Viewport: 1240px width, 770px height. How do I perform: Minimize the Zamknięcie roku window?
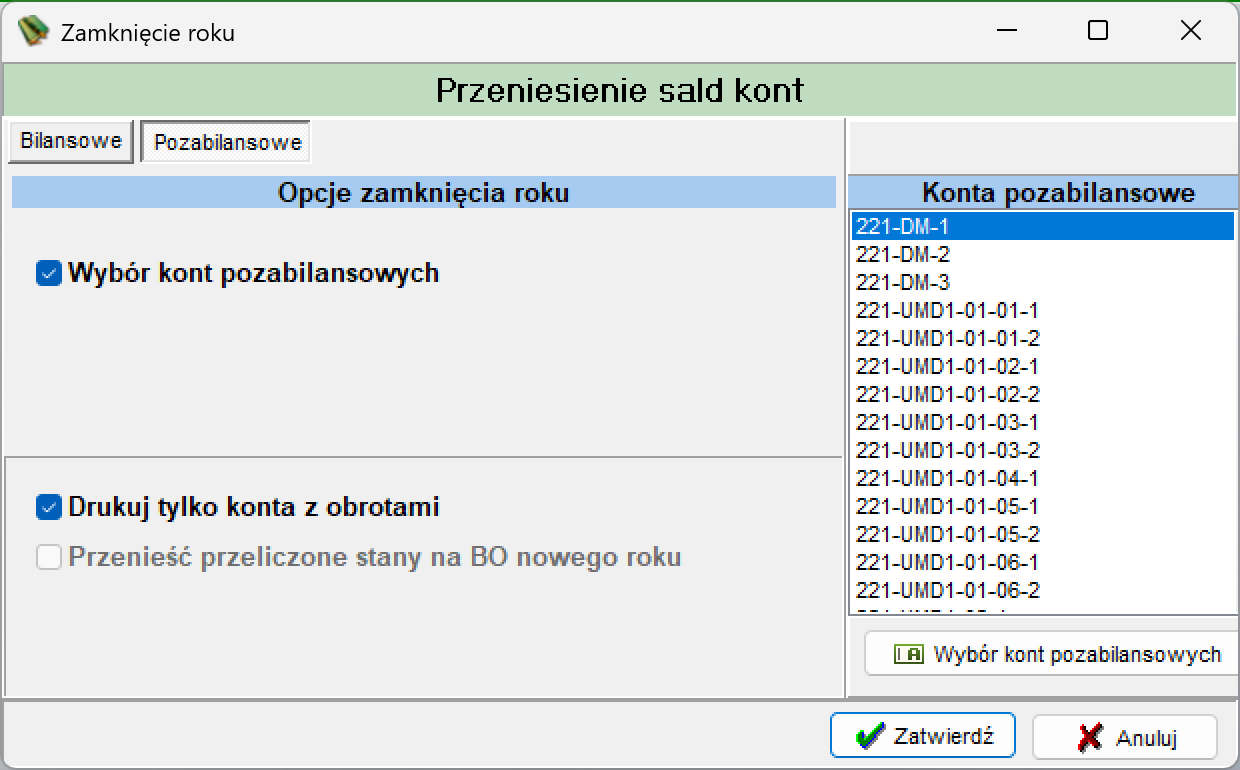(1007, 31)
